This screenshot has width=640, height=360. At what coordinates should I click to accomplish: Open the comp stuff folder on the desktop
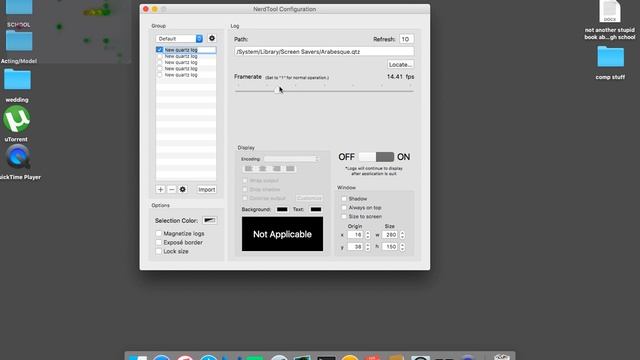610,57
